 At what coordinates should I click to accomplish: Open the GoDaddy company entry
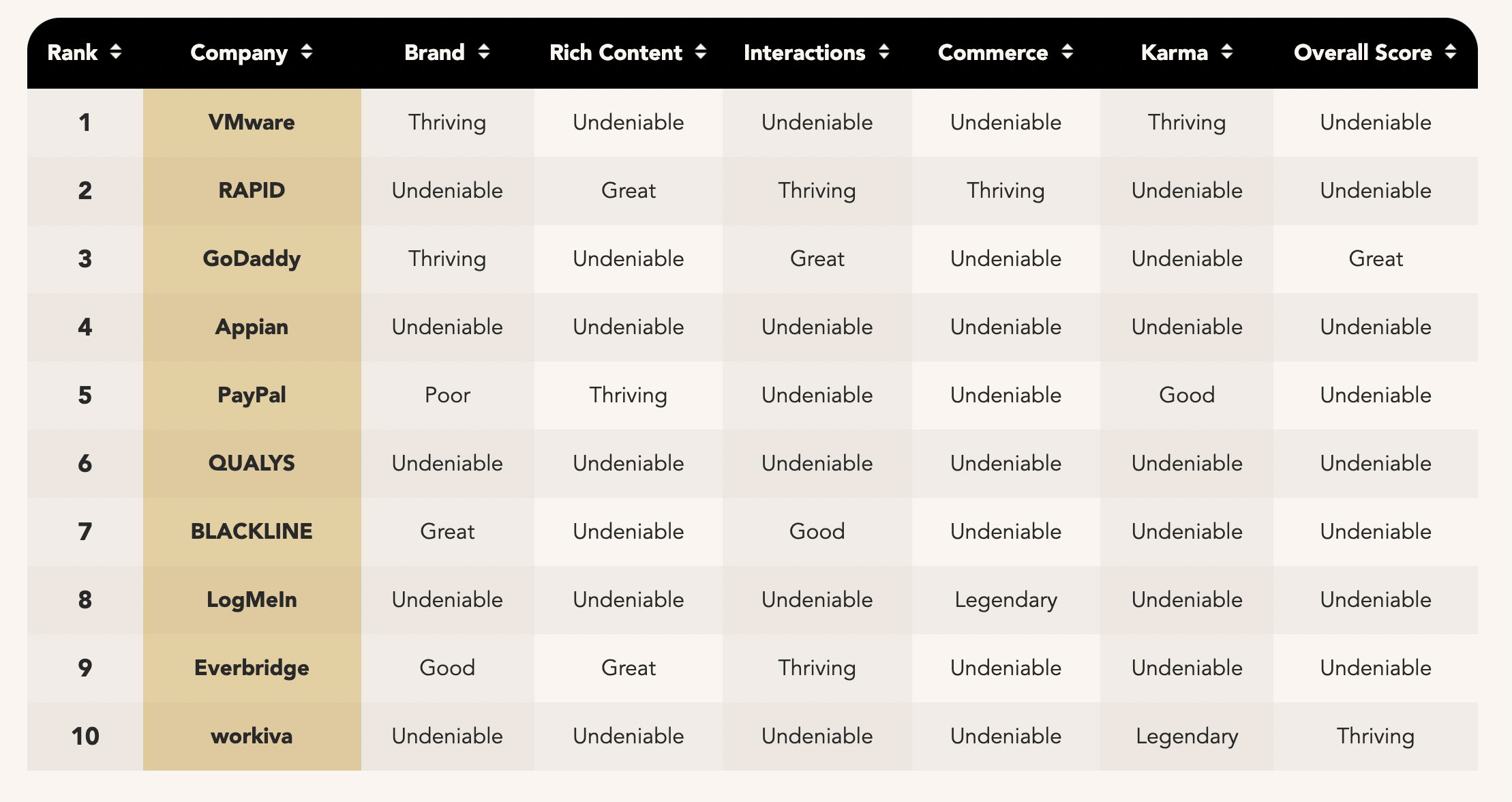[252, 258]
